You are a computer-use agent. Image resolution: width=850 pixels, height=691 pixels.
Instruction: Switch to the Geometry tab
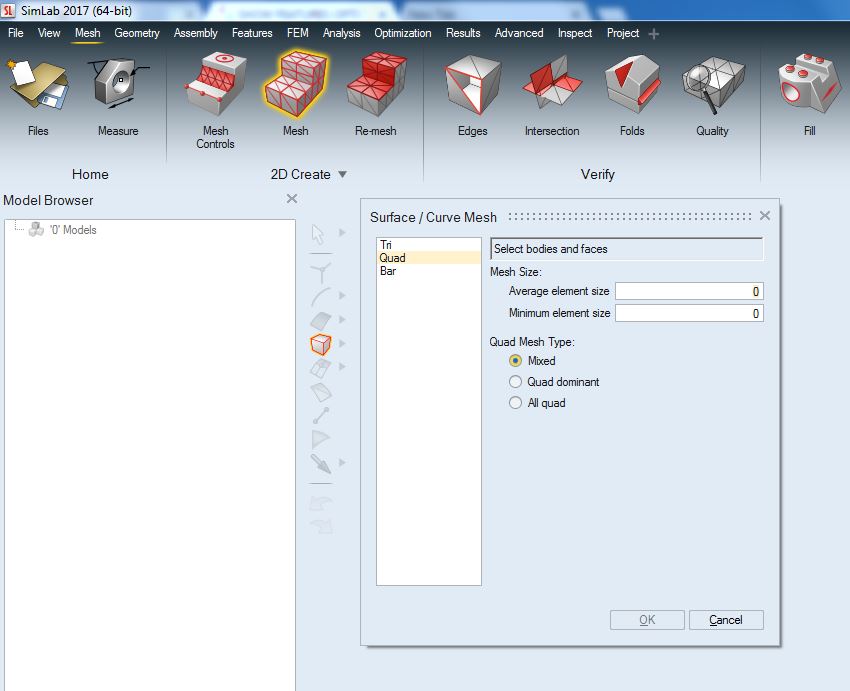137,33
